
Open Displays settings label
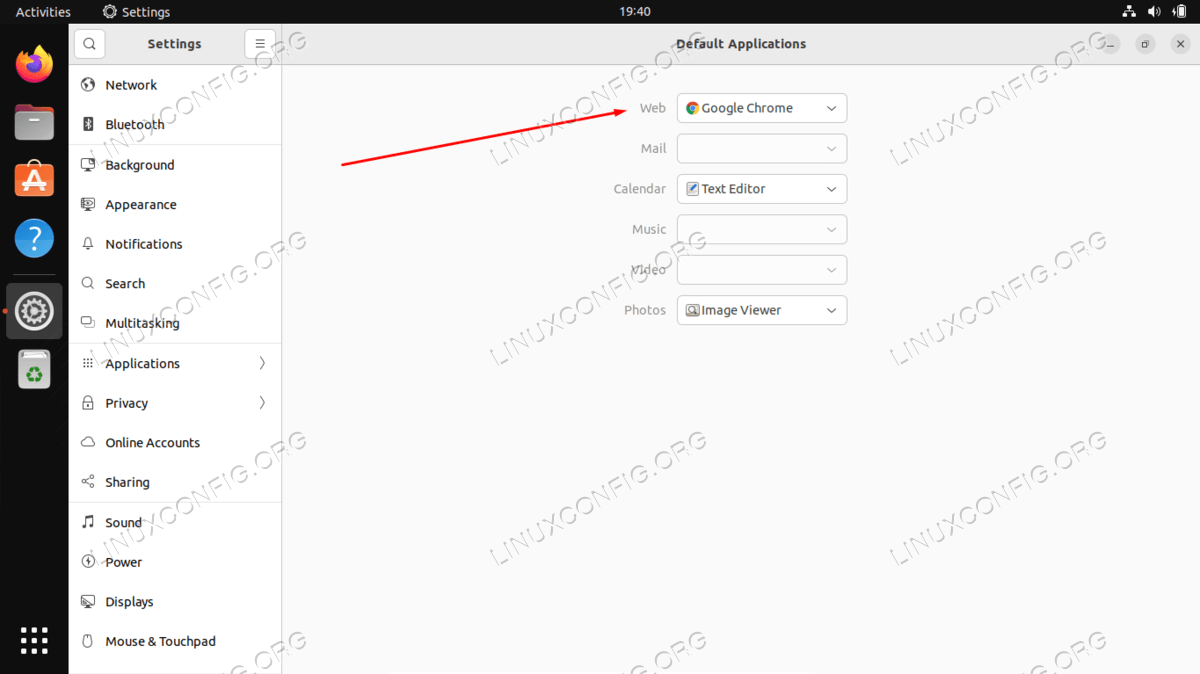coord(130,602)
